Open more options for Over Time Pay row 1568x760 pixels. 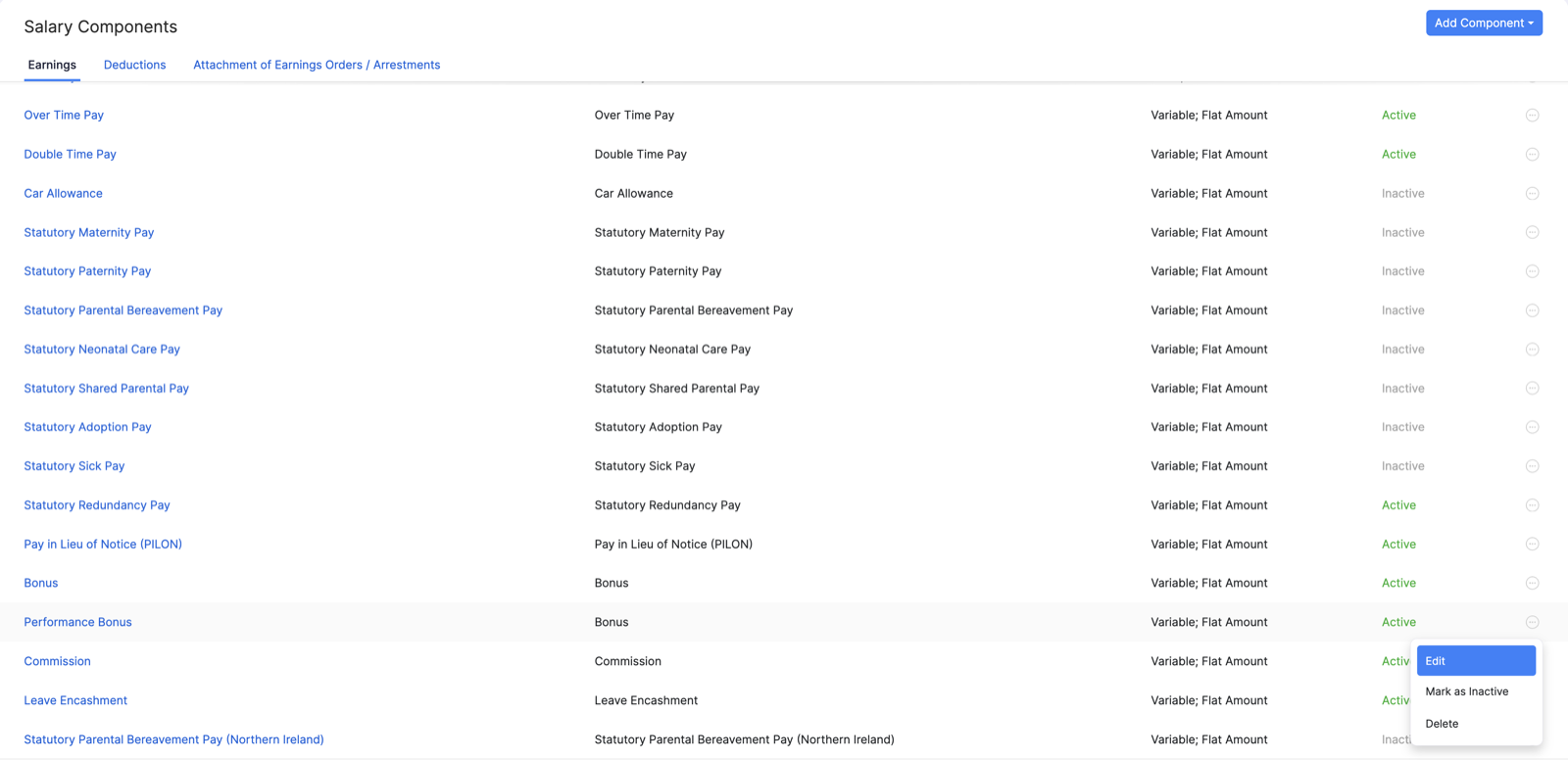coord(1532,116)
